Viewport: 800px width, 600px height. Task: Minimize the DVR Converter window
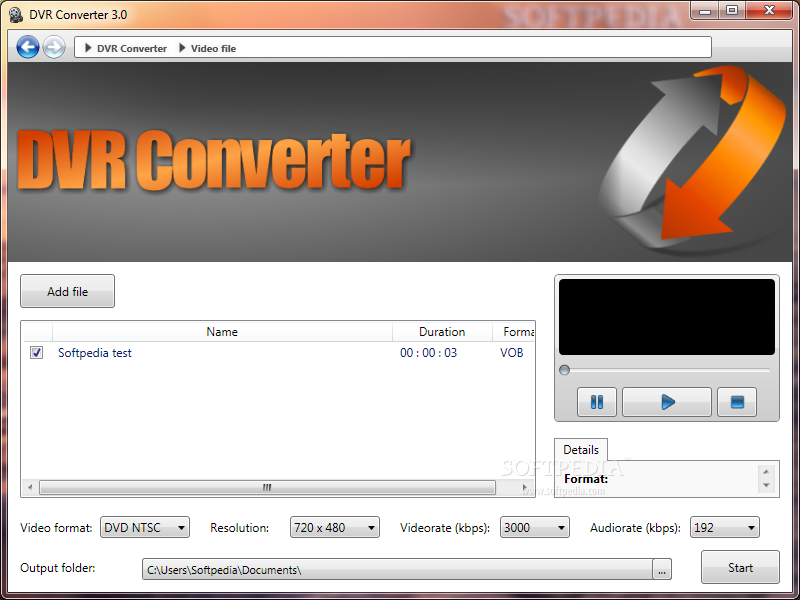click(x=705, y=11)
